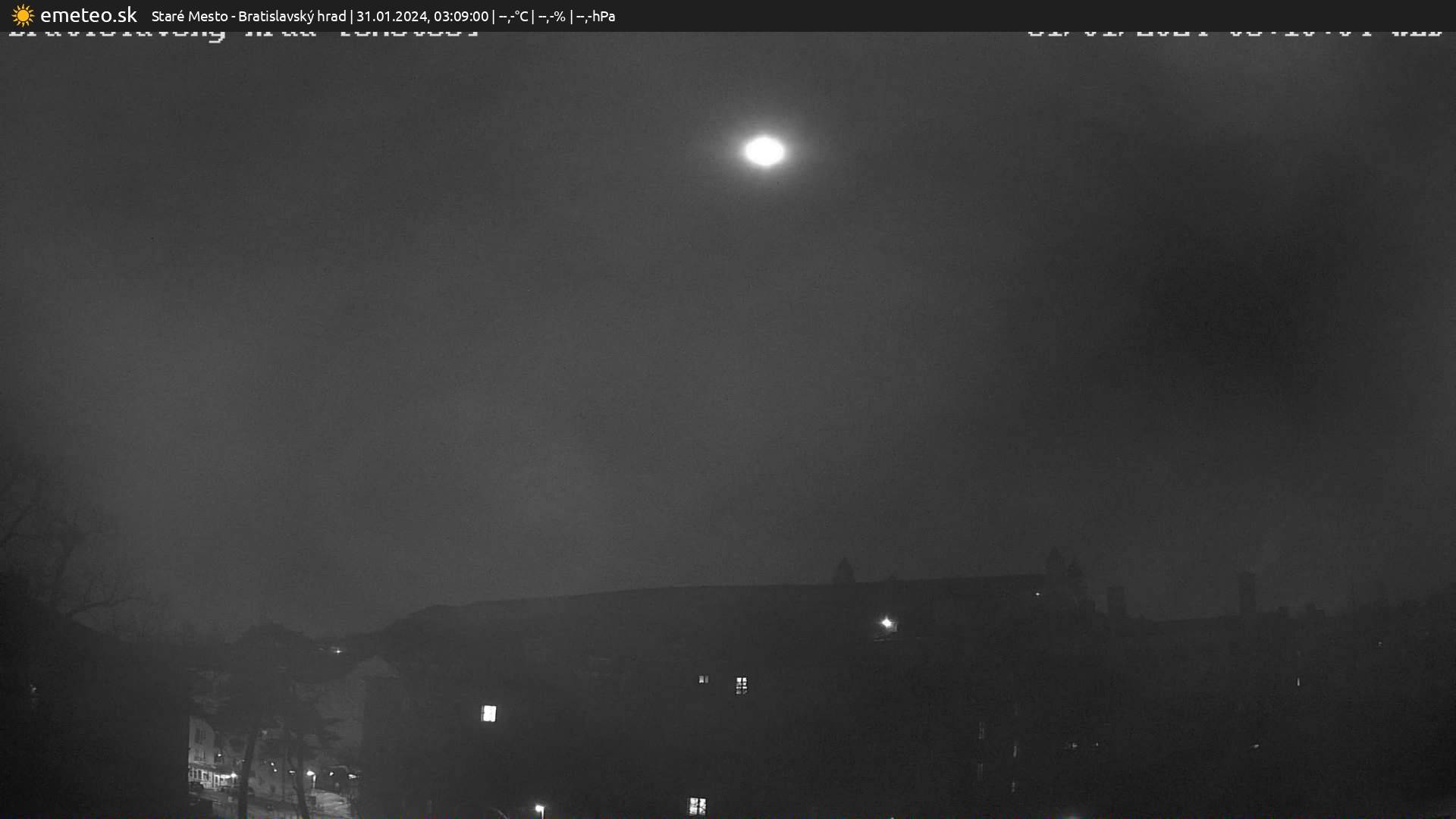Click the 31.01.2024 date in header
Viewport: 1456px width, 819px height.
pyautogui.click(x=391, y=16)
